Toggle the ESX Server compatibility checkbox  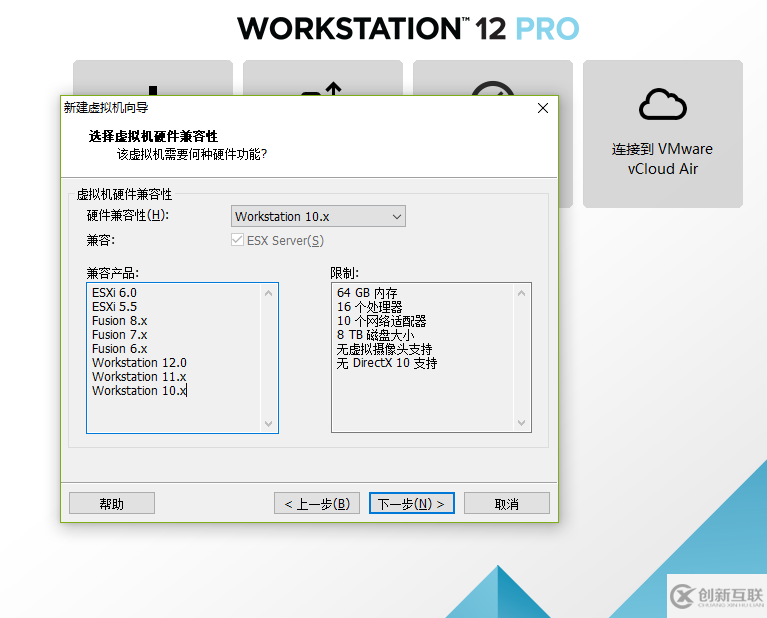click(237, 240)
